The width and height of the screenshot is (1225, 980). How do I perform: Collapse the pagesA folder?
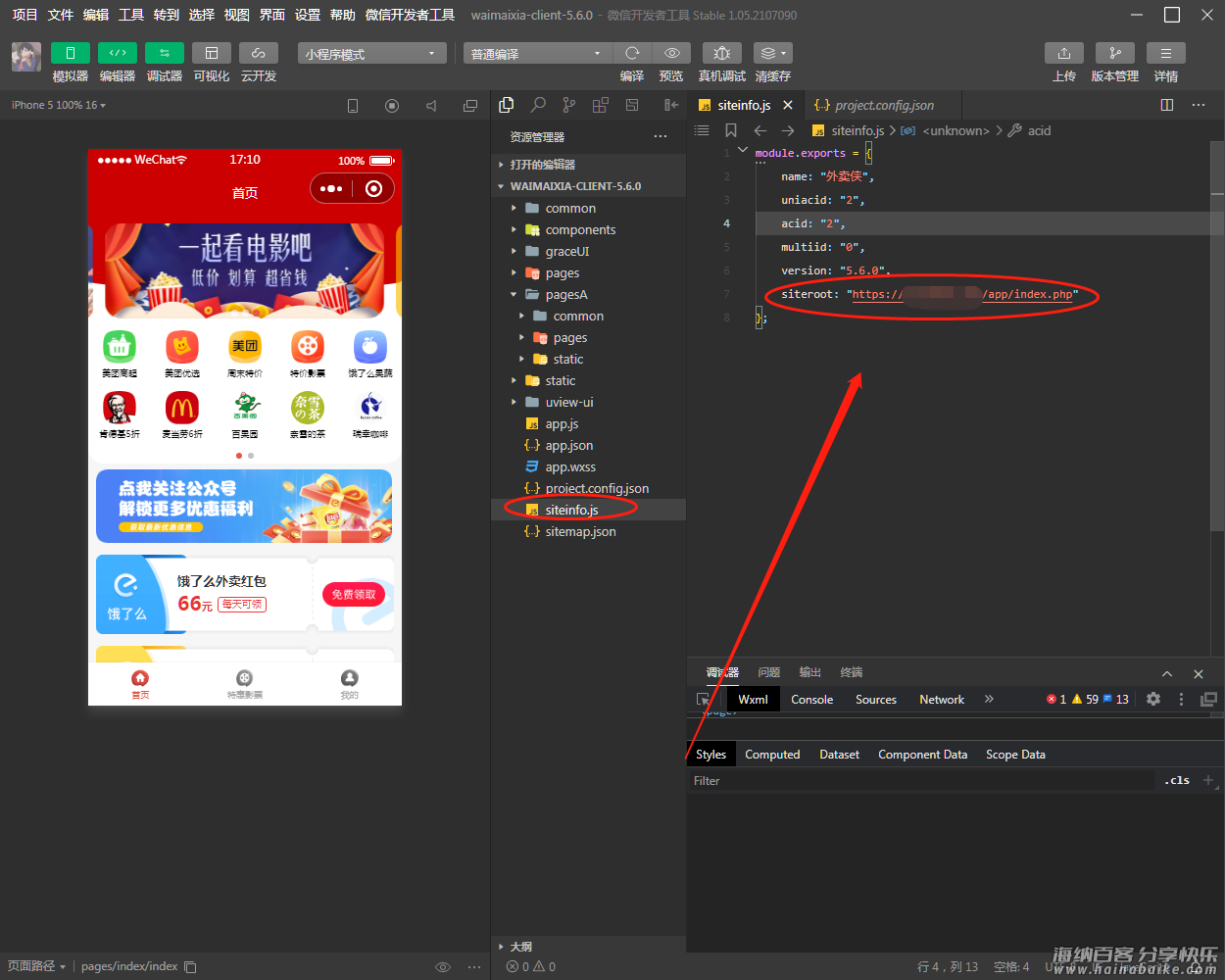tap(588, 295)
